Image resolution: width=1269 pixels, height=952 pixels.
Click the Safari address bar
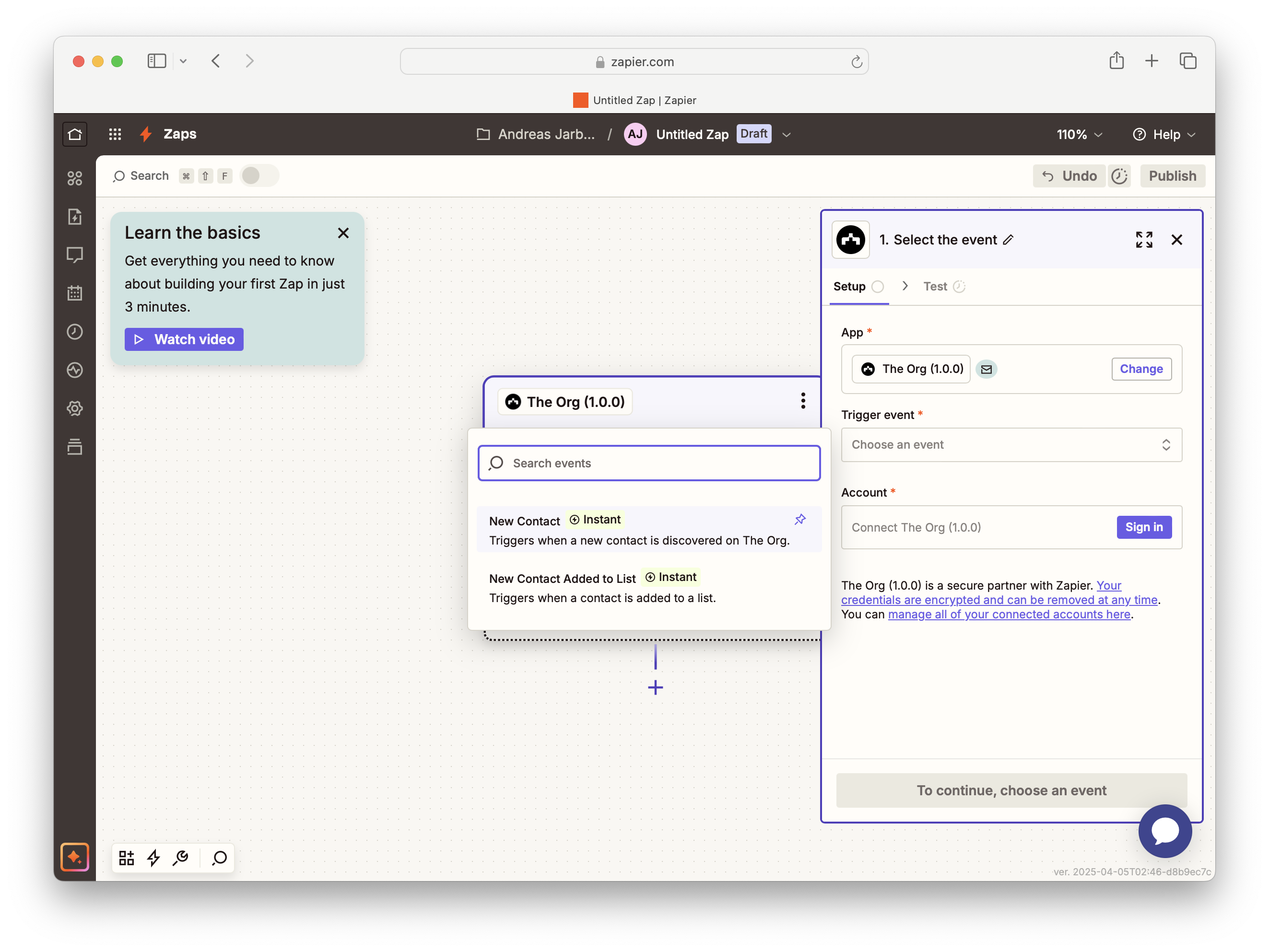634,61
